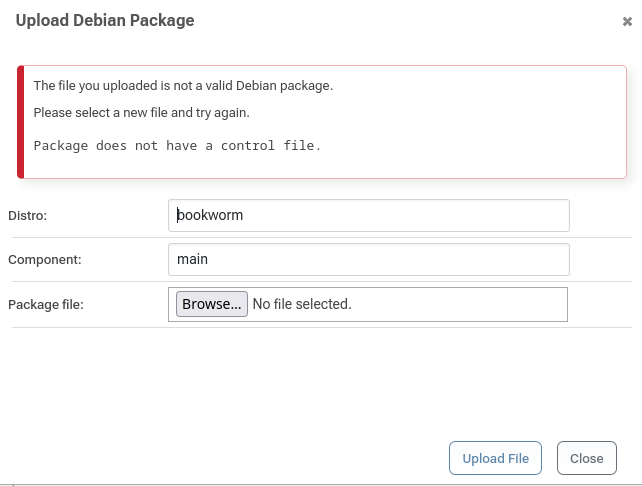Image resolution: width=642 pixels, height=486 pixels.
Task: Close the dialog with the X icon
Action: (627, 21)
